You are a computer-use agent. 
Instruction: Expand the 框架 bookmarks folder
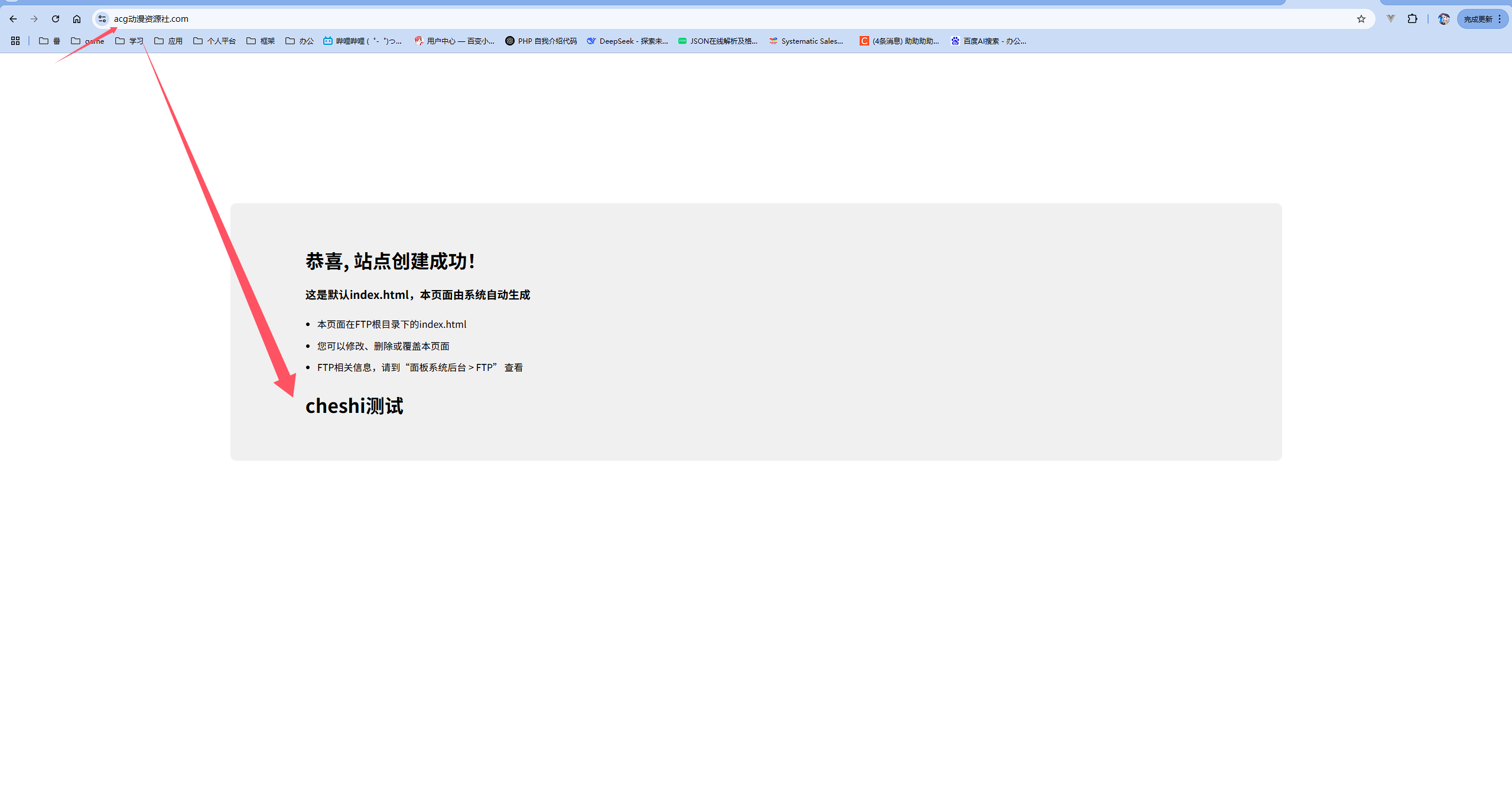[x=261, y=41]
